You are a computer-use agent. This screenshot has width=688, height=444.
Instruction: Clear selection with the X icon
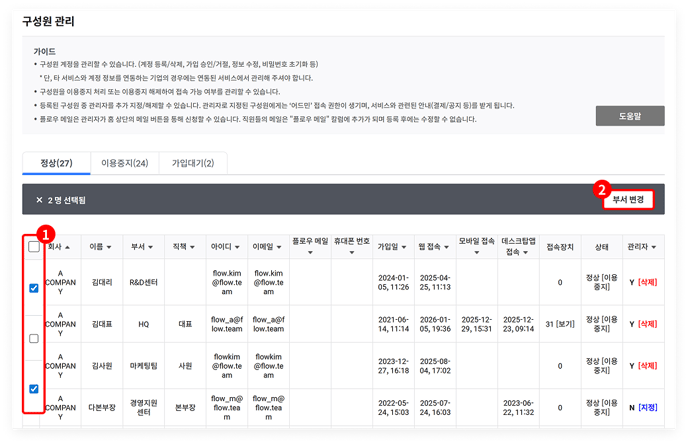(x=39, y=200)
